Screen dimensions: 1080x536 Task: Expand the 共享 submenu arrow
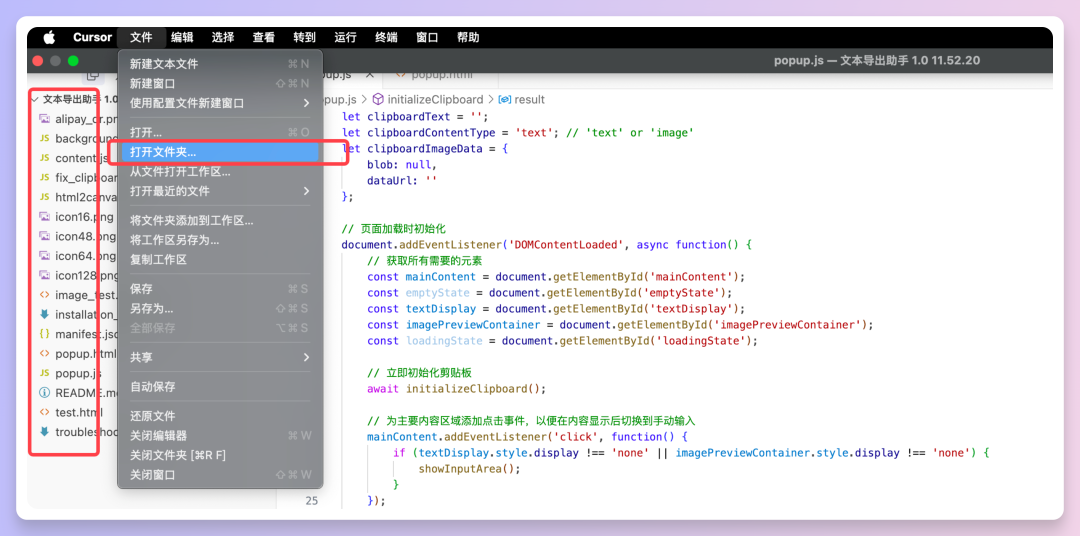click(x=307, y=357)
